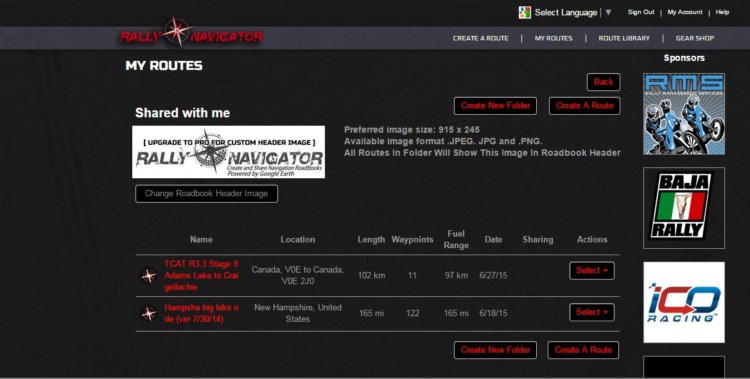Expand Select actions for TCAT R3.3 route
Viewport: 750px width, 379px height.
tap(592, 271)
